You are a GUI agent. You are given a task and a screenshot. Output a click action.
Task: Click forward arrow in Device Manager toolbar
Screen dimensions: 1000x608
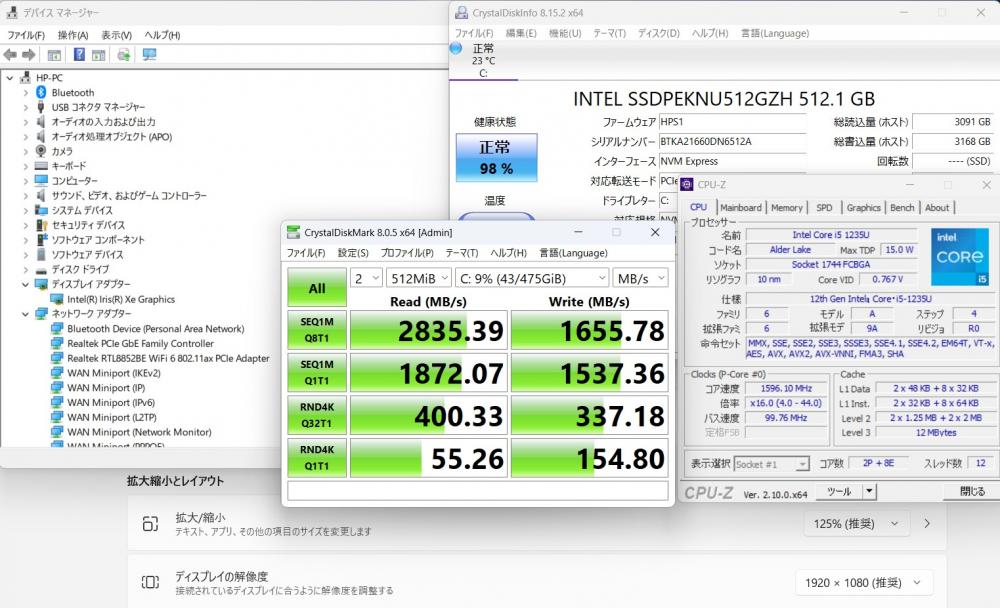click(29, 55)
